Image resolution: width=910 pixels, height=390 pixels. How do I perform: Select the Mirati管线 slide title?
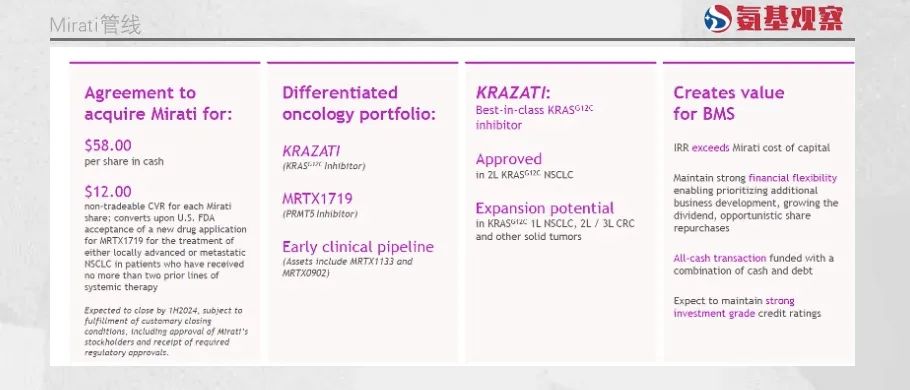click(95, 26)
